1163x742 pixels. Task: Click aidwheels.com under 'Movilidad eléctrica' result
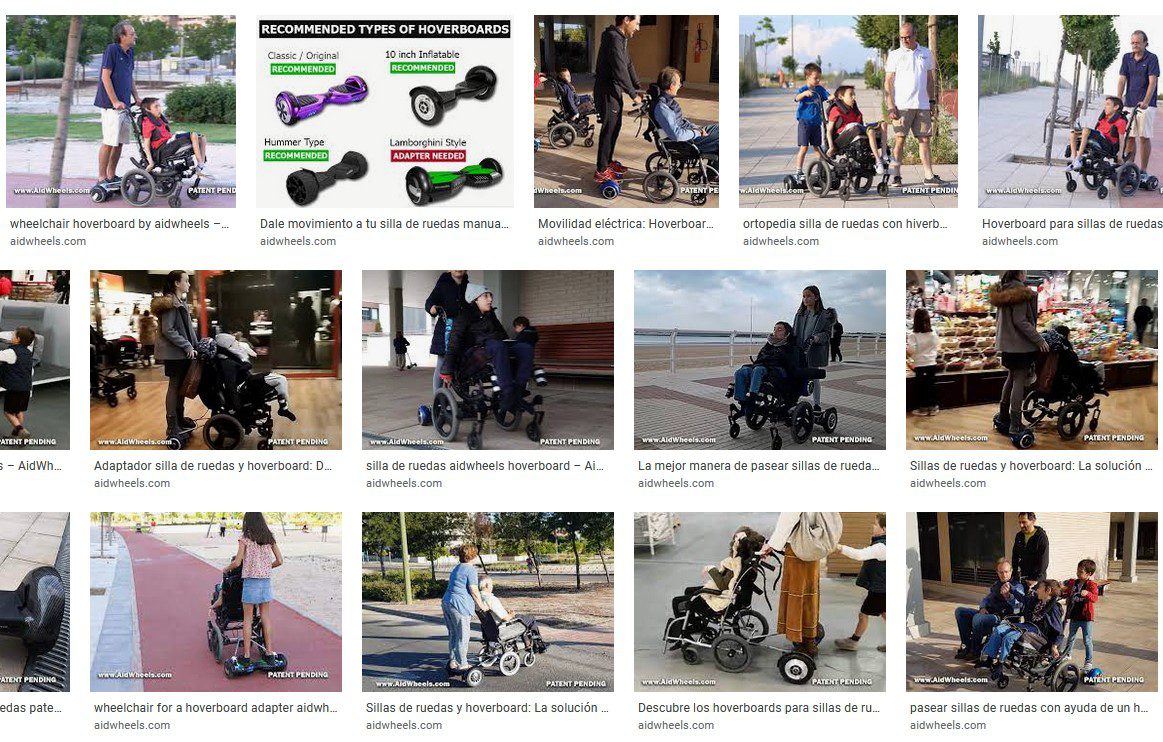(576, 241)
